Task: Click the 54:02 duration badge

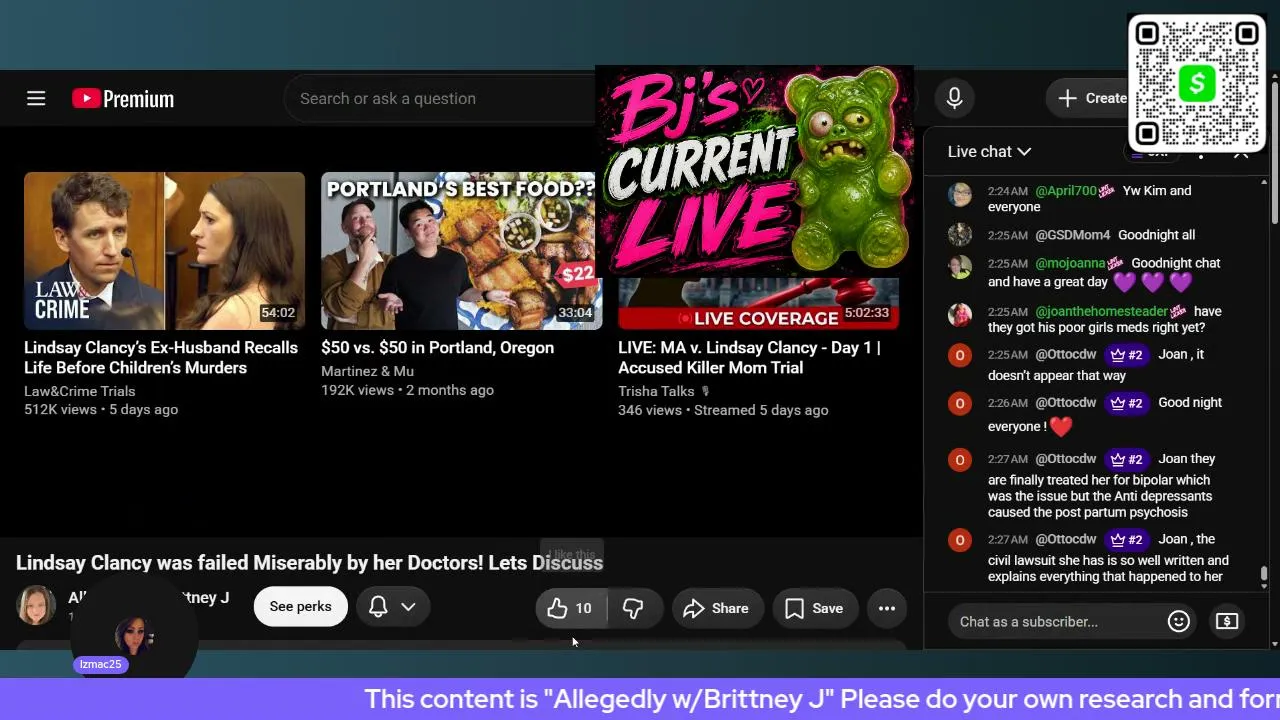Action: [278, 313]
